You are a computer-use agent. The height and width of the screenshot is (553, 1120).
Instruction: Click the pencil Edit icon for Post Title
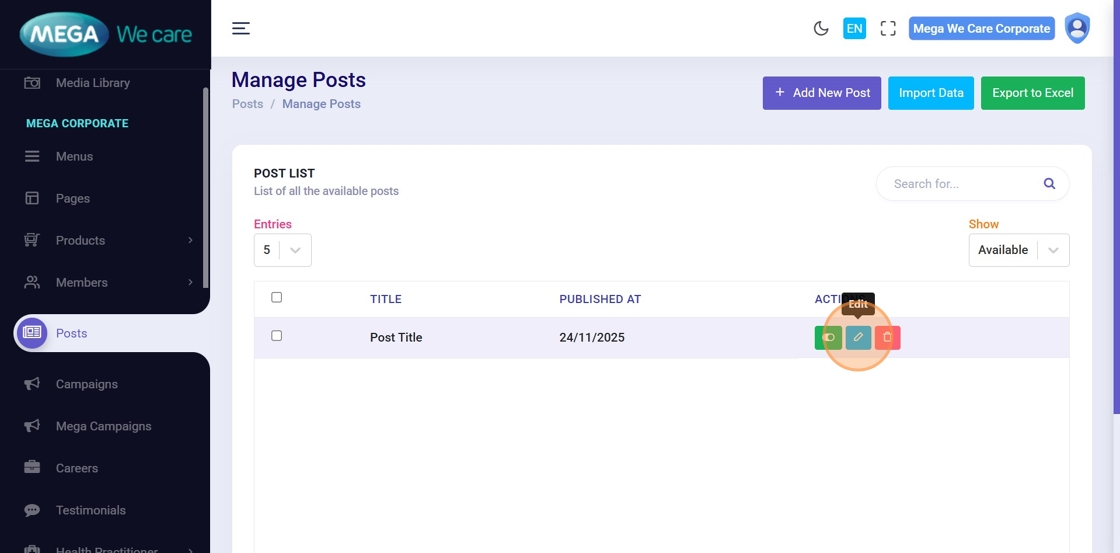pos(858,338)
